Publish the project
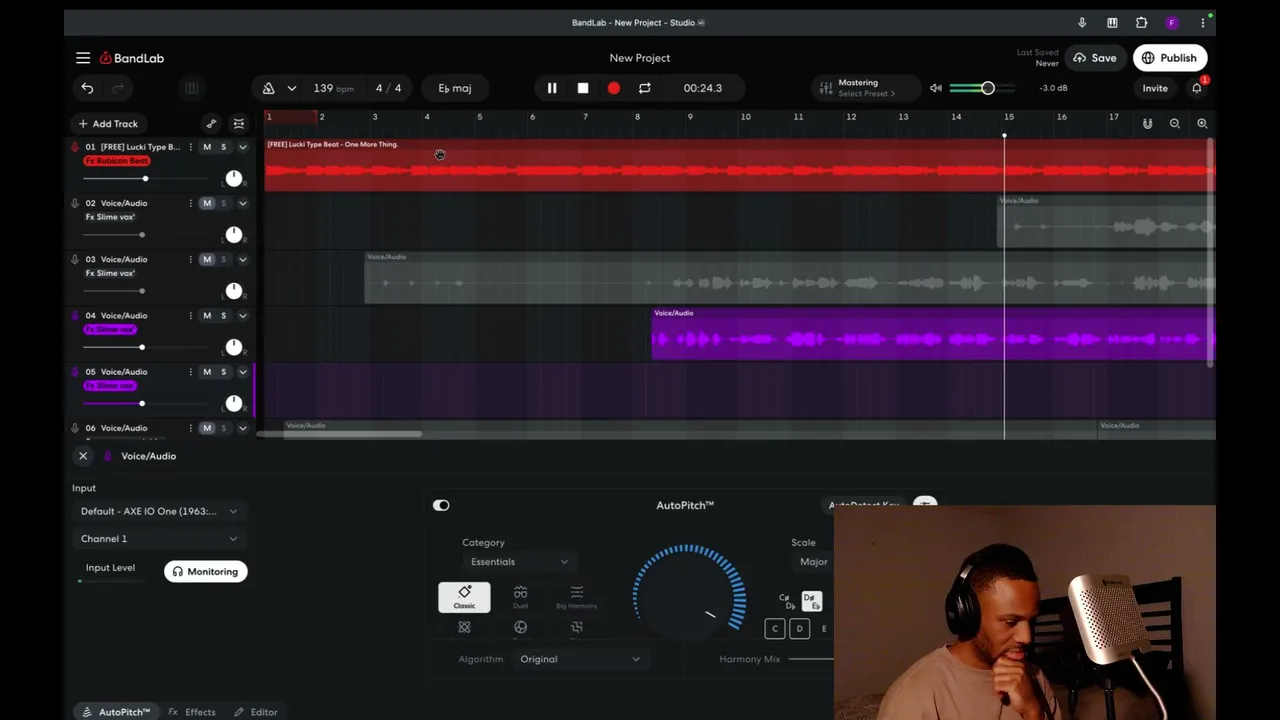Image resolution: width=1280 pixels, height=720 pixels. [1170, 58]
